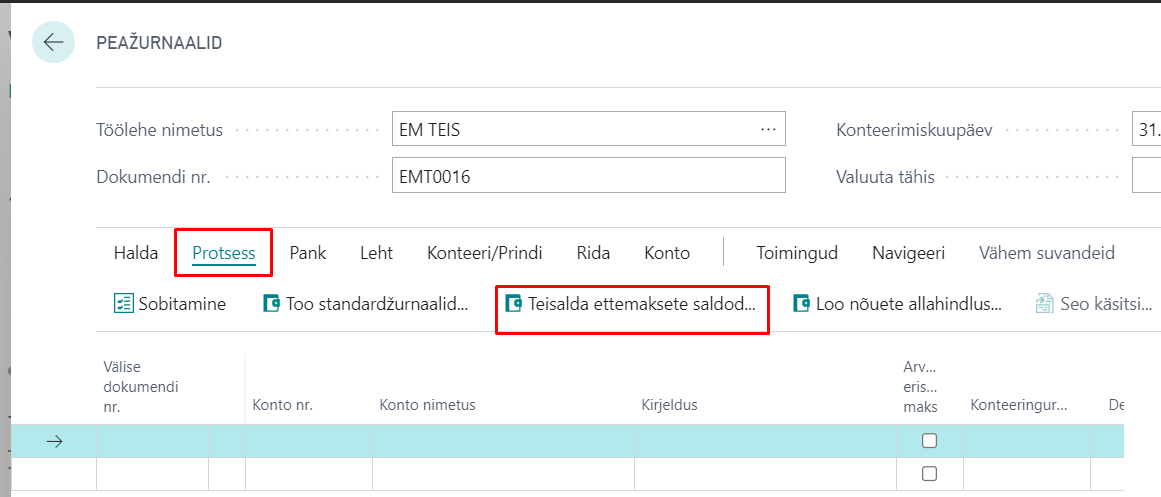The image size is (1161, 497).
Task: Click the Seo käsitsi document icon
Action: [1044, 304]
